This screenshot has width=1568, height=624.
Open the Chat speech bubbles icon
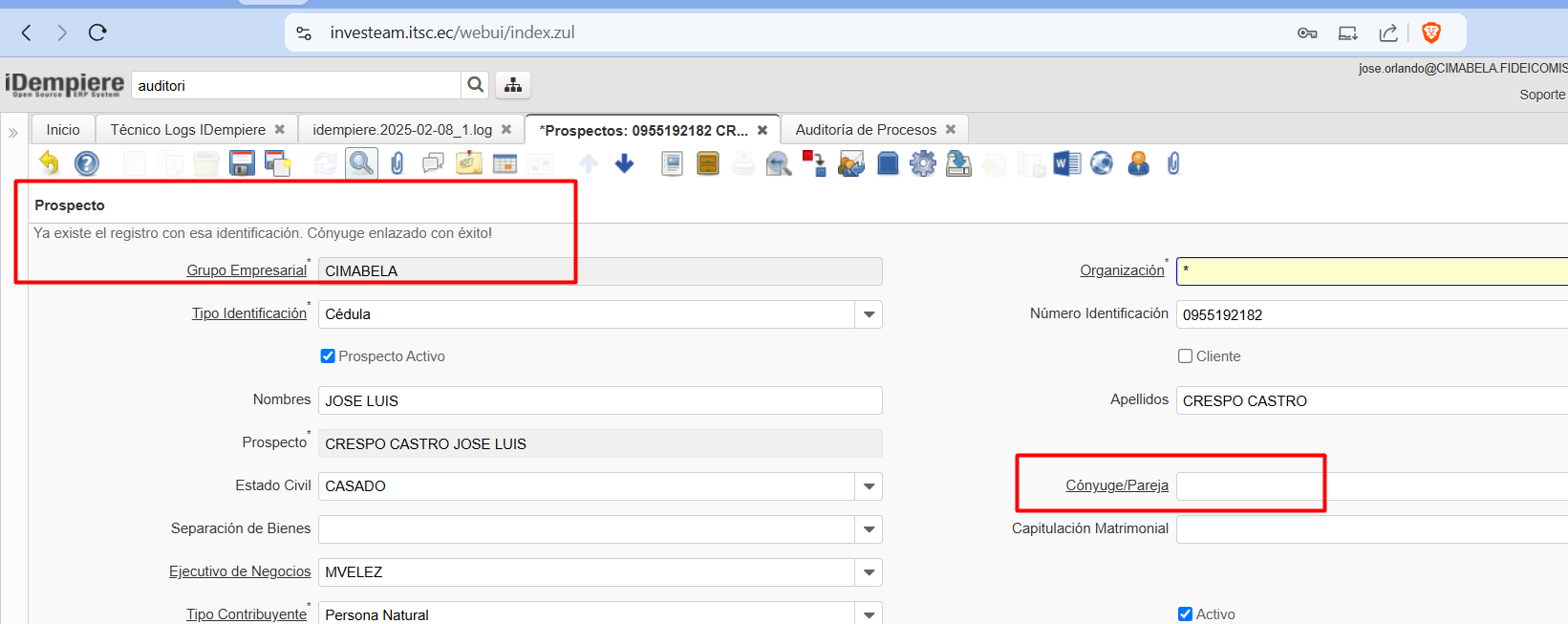coord(433,163)
